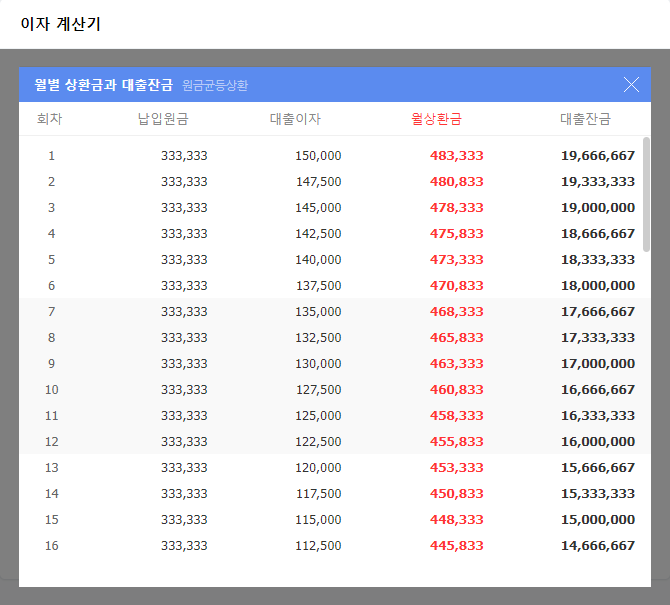Screen dimensions: 670x605
Task: Click the 원금균등상환 subtitle label
Action: 215,85
